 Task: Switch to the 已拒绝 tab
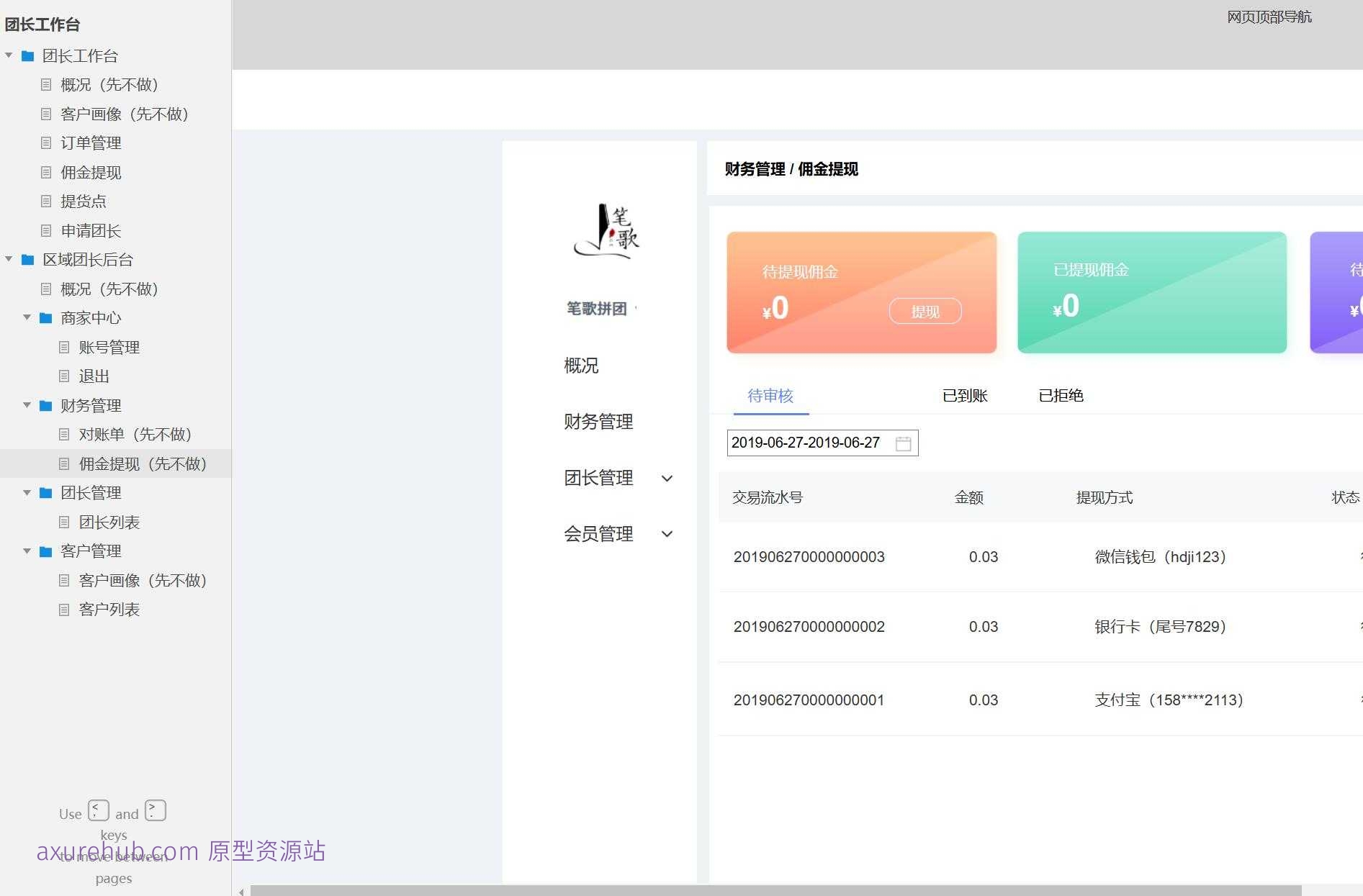(1061, 396)
